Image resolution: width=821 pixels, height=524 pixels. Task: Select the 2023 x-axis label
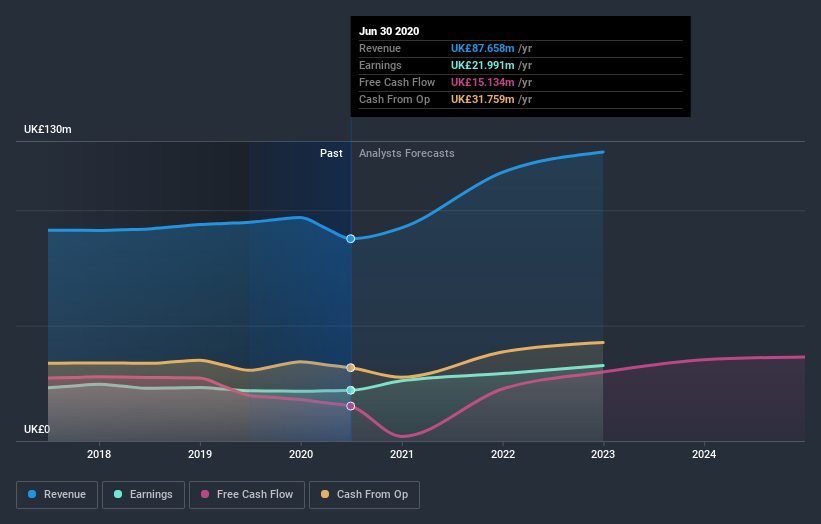pos(603,454)
